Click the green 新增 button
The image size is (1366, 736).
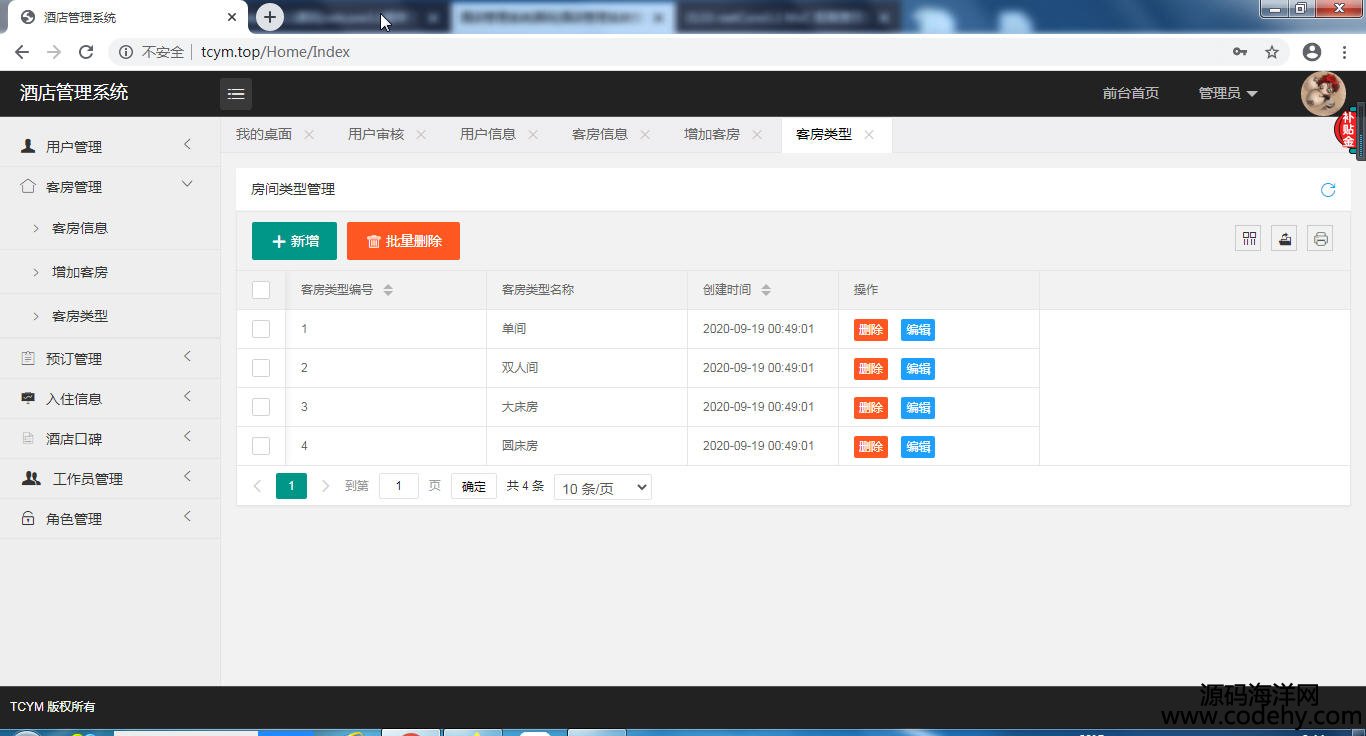tap(294, 241)
